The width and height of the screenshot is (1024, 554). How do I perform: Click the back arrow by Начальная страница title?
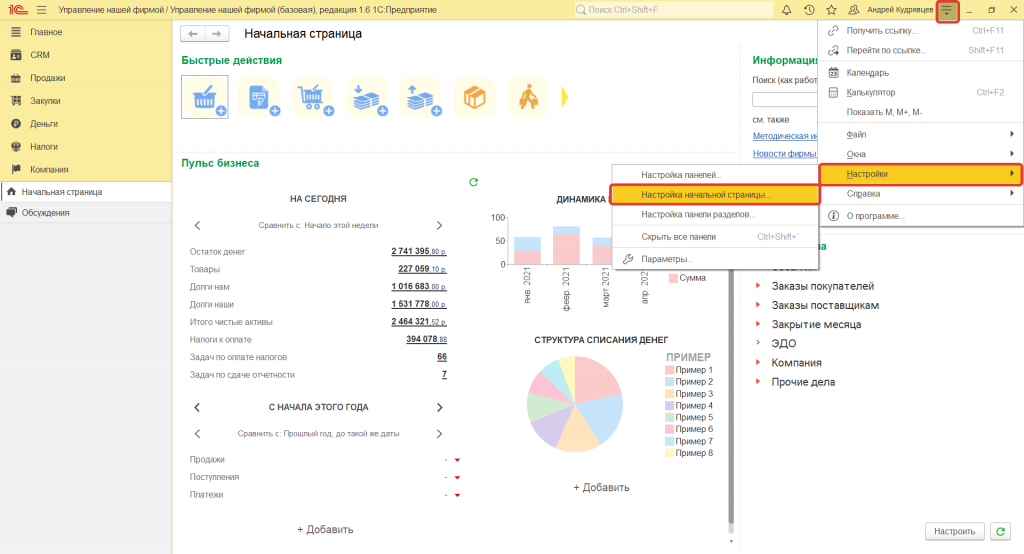coord(193,34)
